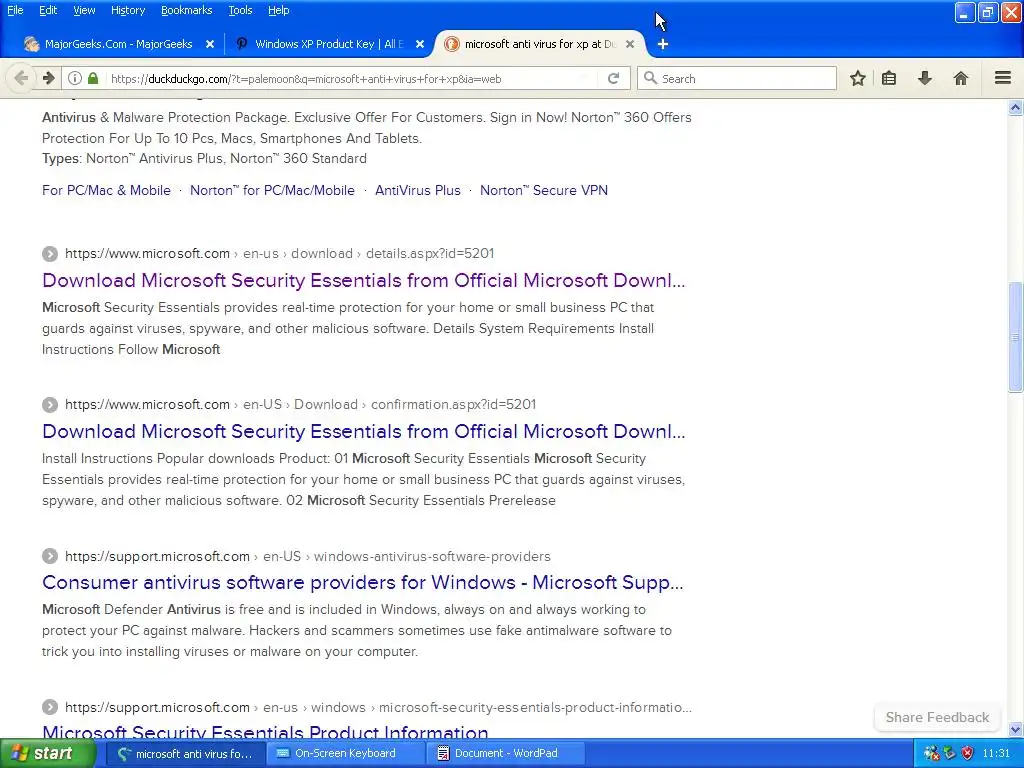The height and width of the screenshot is (768, 1024).
Task: Open the downloads arrow icon
Action: point(925,78)
